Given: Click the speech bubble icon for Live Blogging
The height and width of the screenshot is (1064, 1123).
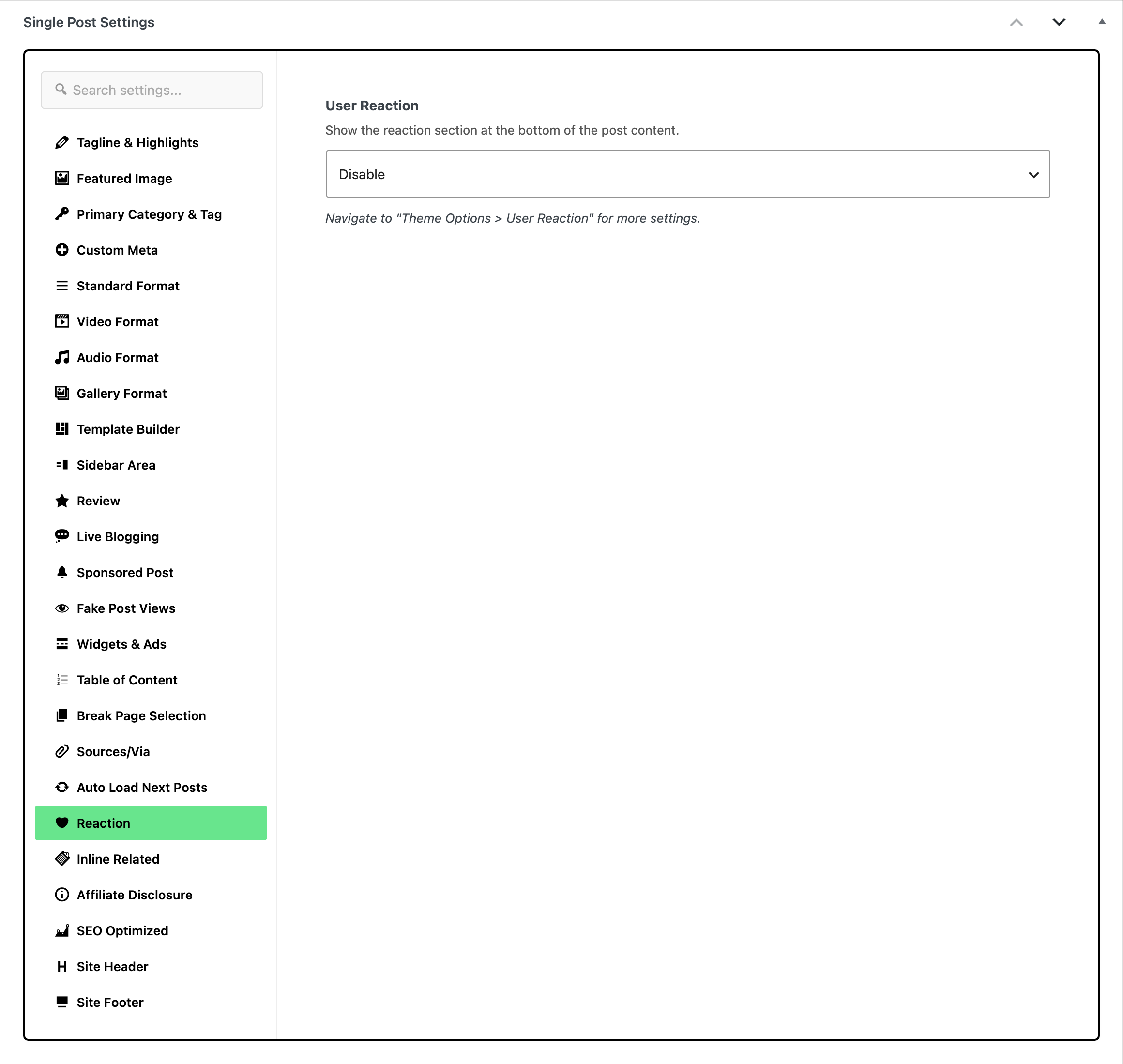Looking at the screenshot, I should [62, 536].
